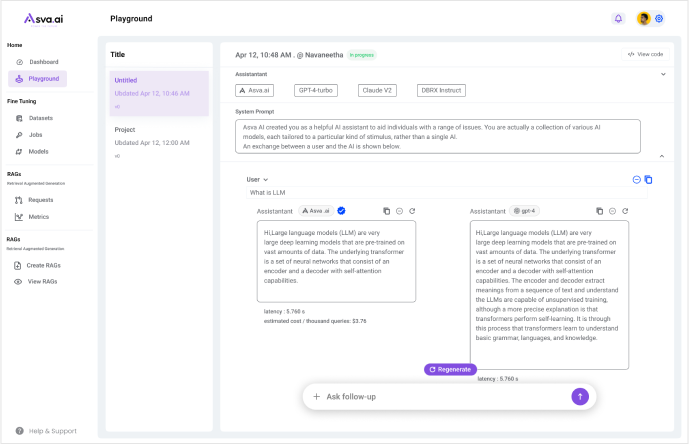Click the Regenerate button
The image size is (689, 444).
click(450, 370)
